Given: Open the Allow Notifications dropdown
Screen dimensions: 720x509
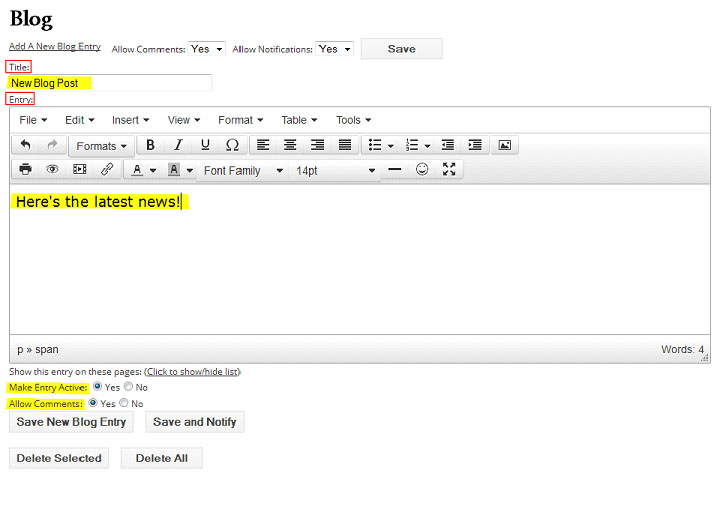Looking at the screenshot, I should [x=335, y=49].
